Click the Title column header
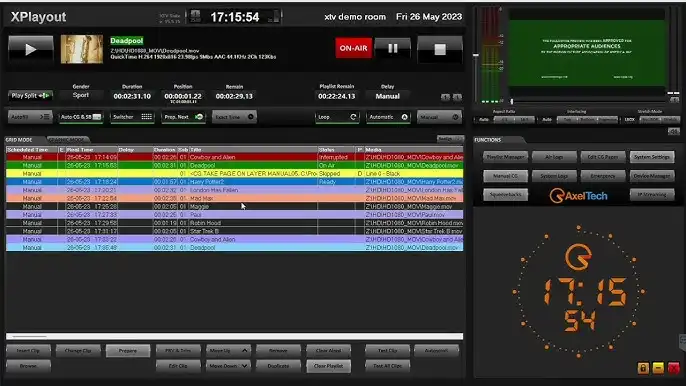Viewport: 686px width, 386px height. (253, 150)
